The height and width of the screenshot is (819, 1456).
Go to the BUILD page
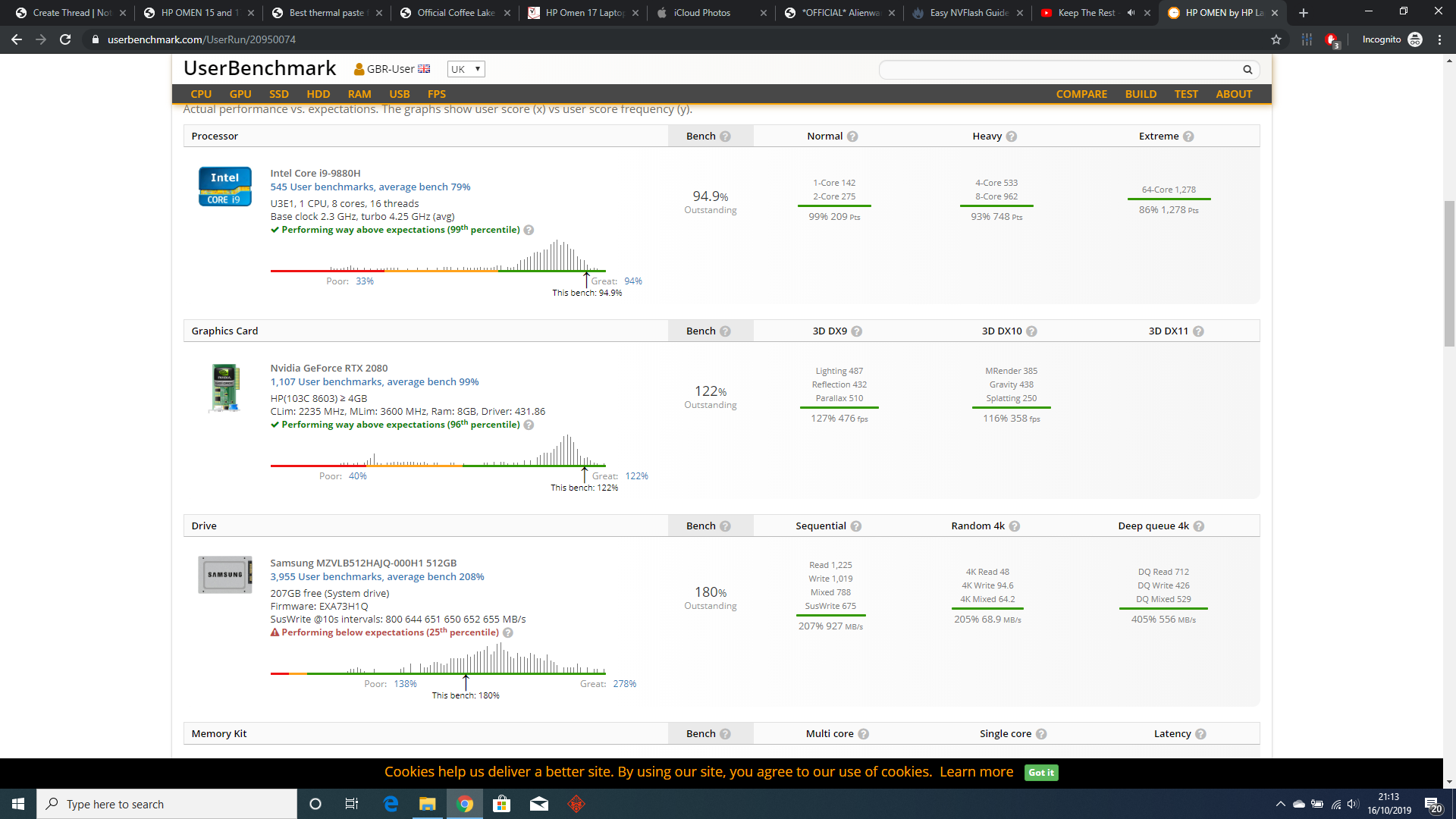(1141, 94)
